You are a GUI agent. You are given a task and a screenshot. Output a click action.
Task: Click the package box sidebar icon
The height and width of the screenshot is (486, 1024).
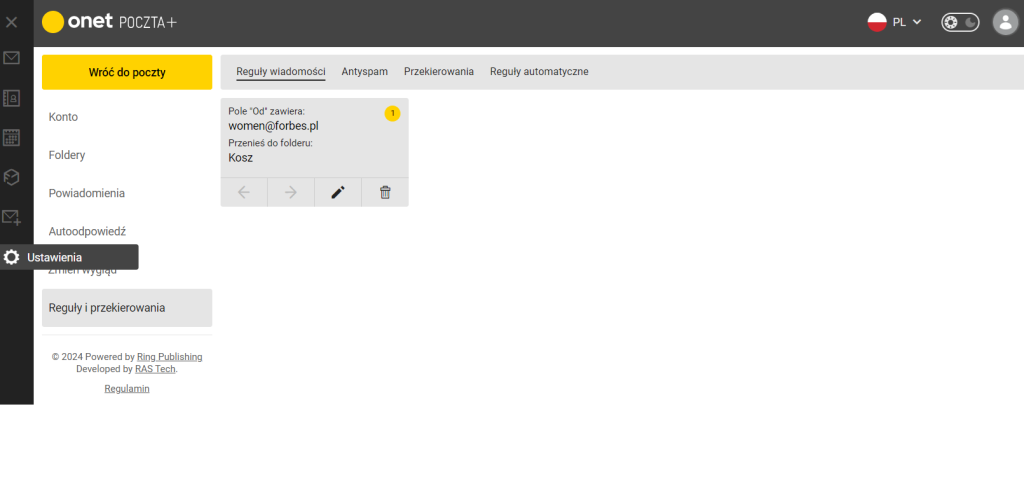coord(11,177)
